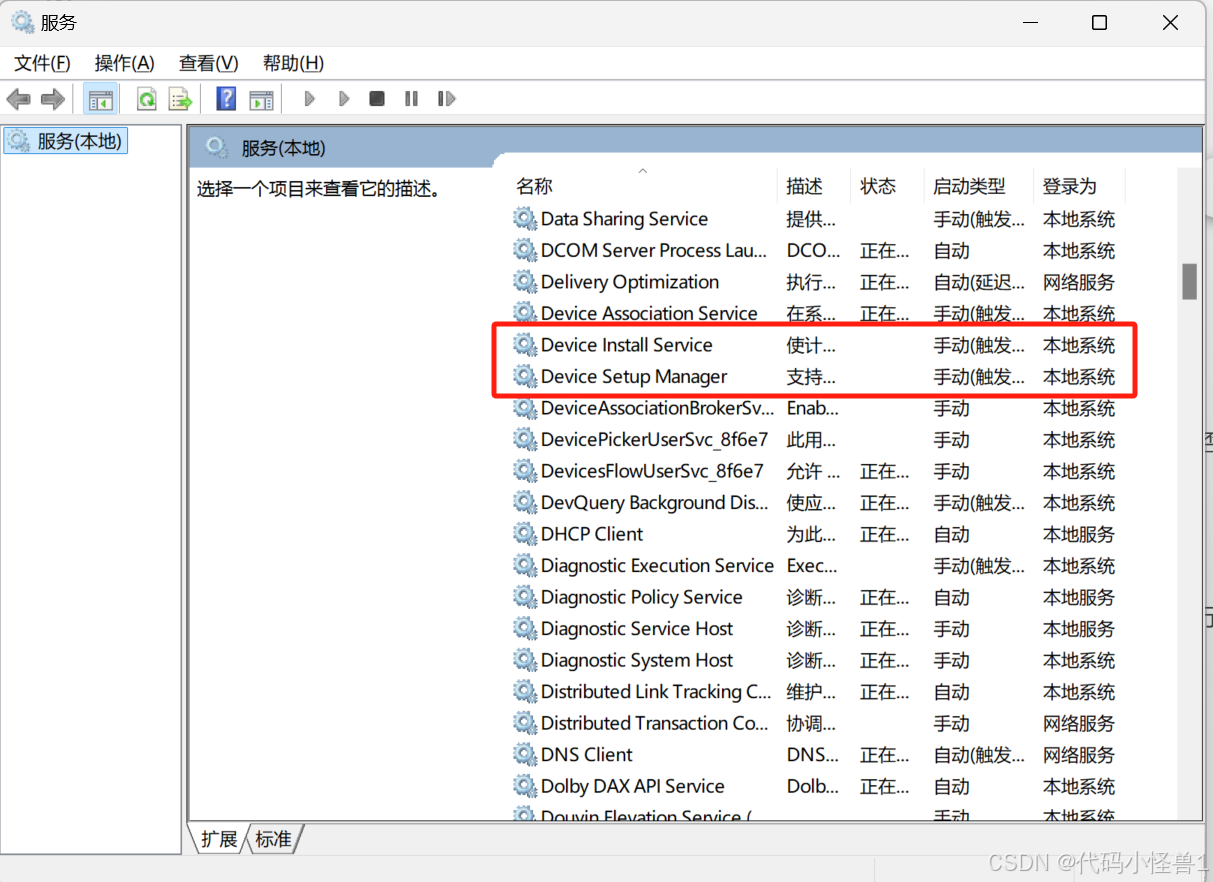Click 本地系统 in the Data Sharing Service row
Screen dimensions: 1213x882
(1079, 219)
